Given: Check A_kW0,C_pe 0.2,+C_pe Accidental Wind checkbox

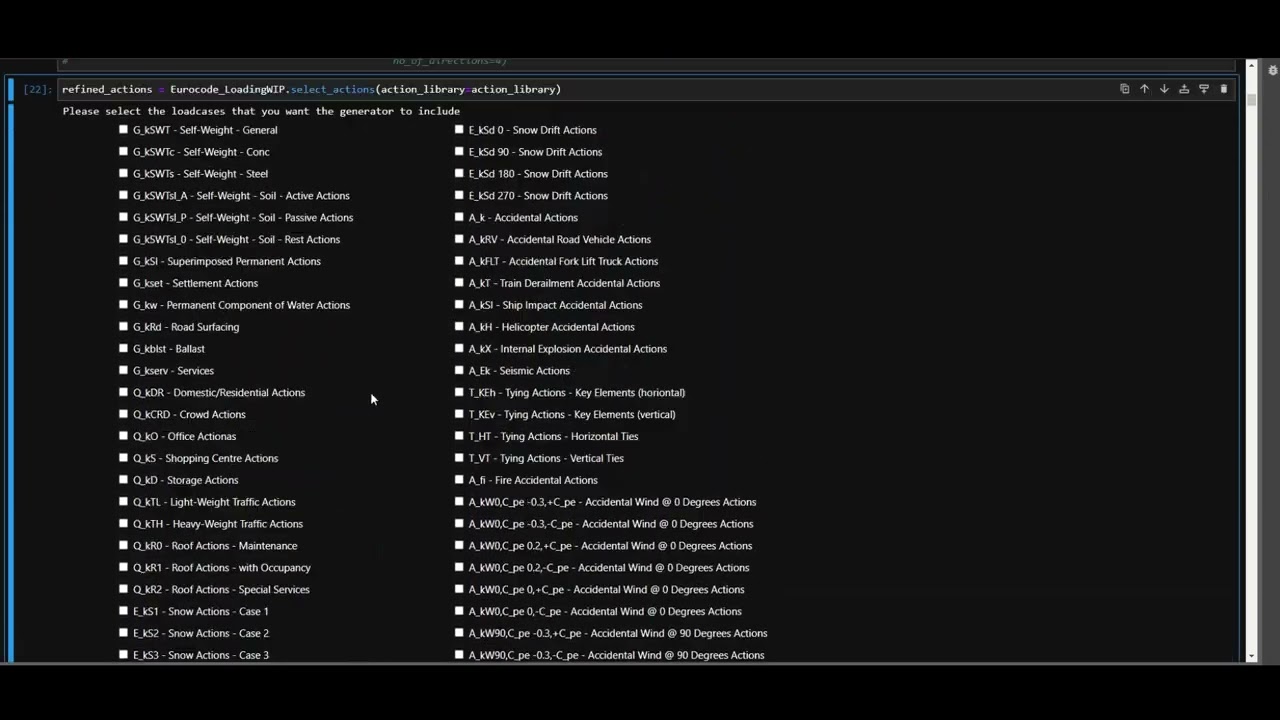Looking at the screenshot, I should click(x=459, y=545).
